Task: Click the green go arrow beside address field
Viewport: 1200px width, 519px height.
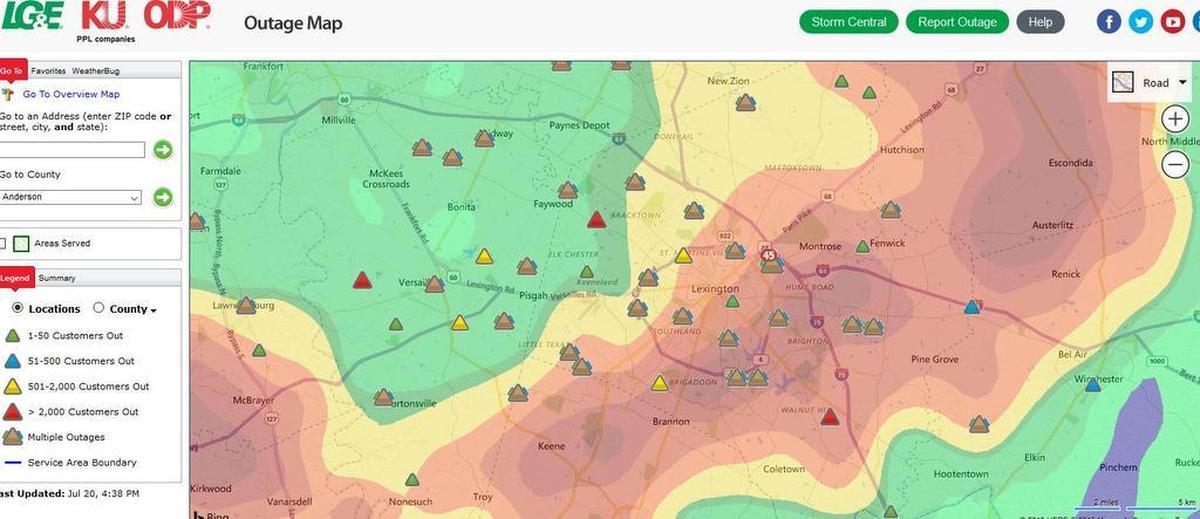Action: tap(163, 150)
